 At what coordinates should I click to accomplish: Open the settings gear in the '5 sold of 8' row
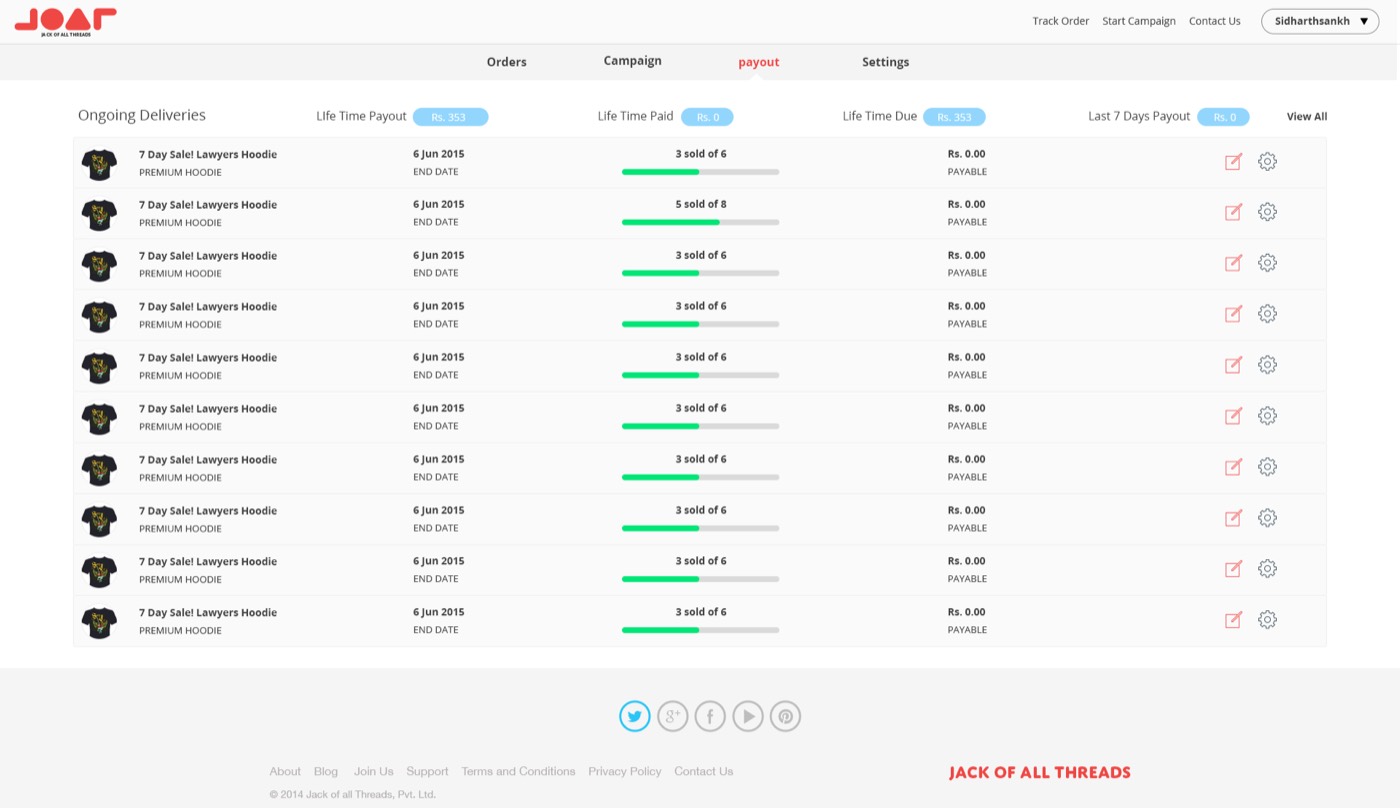click(1267, 212)
